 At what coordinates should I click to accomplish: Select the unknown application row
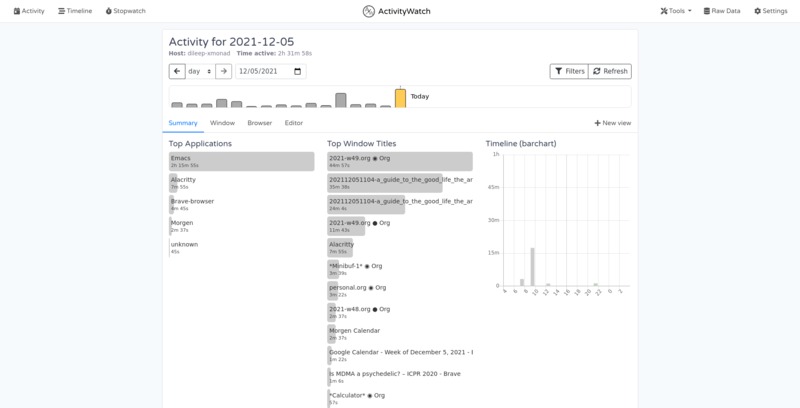(242, 247)
